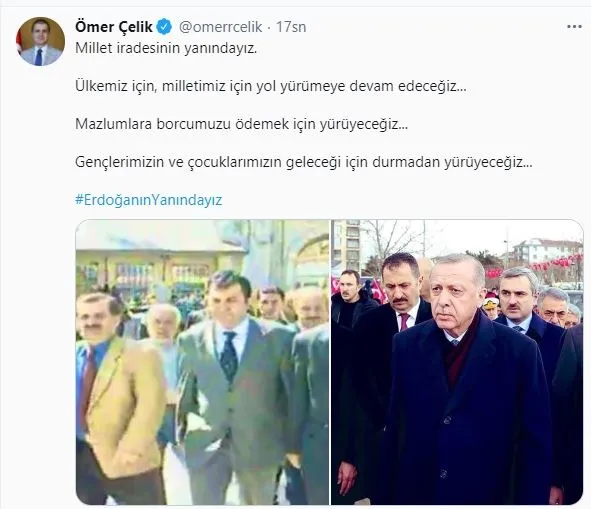Open the Ömer Çelik display name link
This screenshot has width=591, height=509.
pos(113,27)
